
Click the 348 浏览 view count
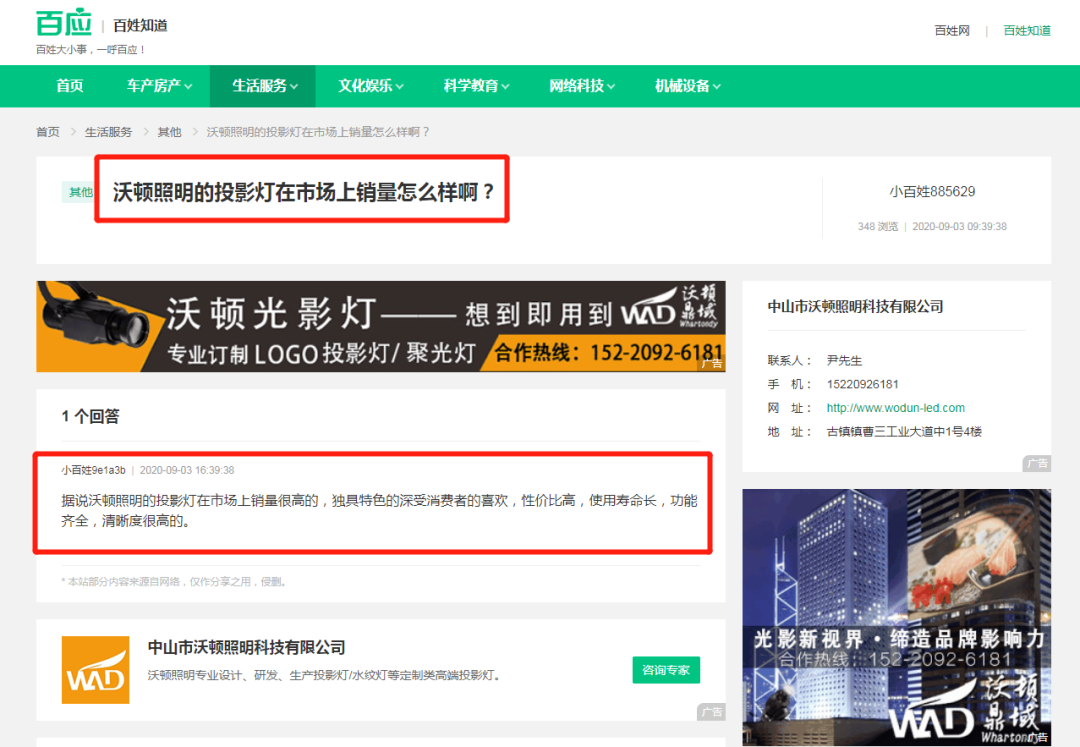point(878,227)
